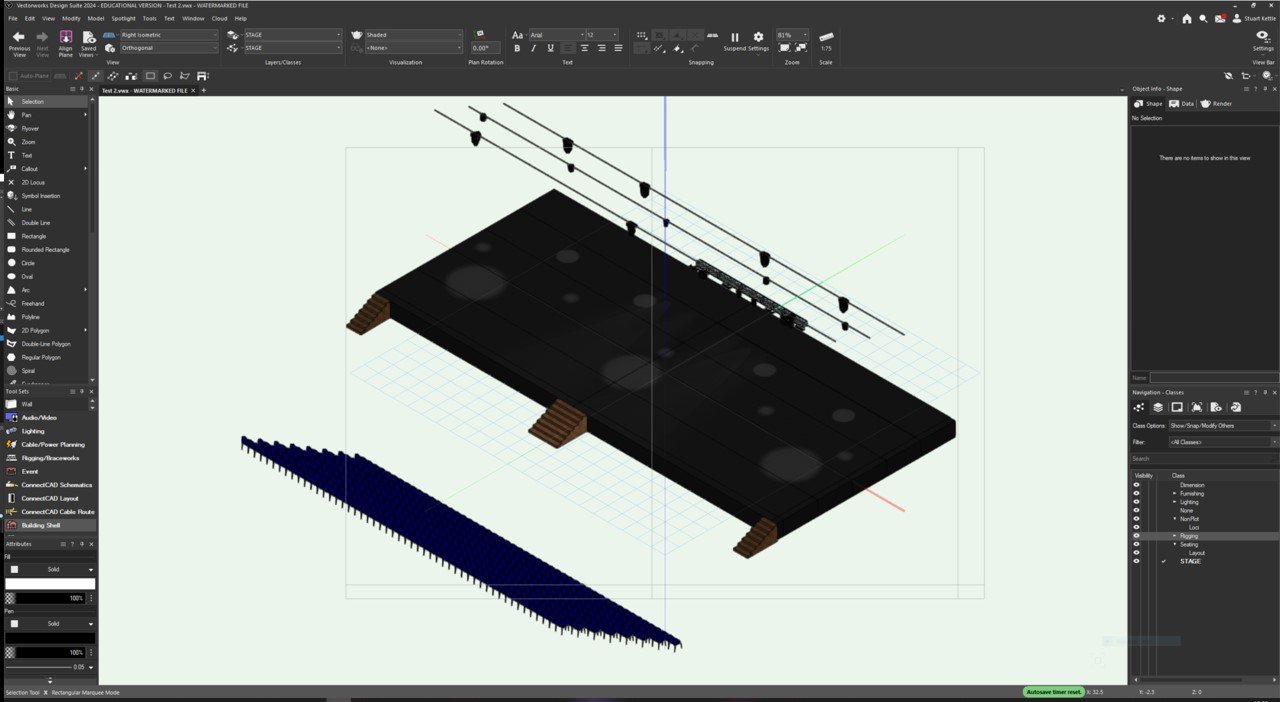1280x702 pixels.
Task: Pick the Rounded Rectangle tool
Action: click(x=45, y=249)
